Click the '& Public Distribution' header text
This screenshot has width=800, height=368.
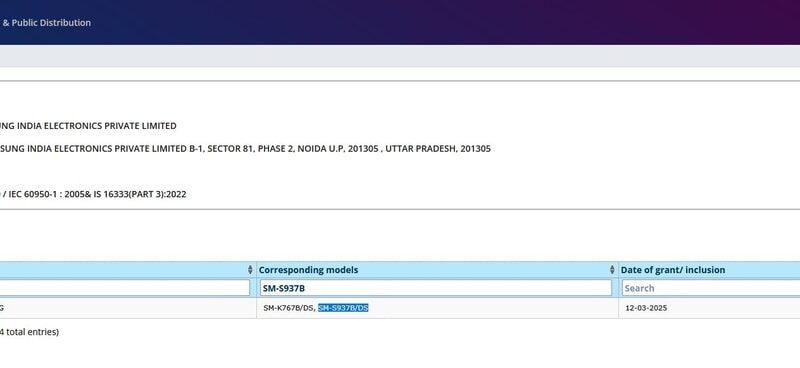(x=46, y=22)
